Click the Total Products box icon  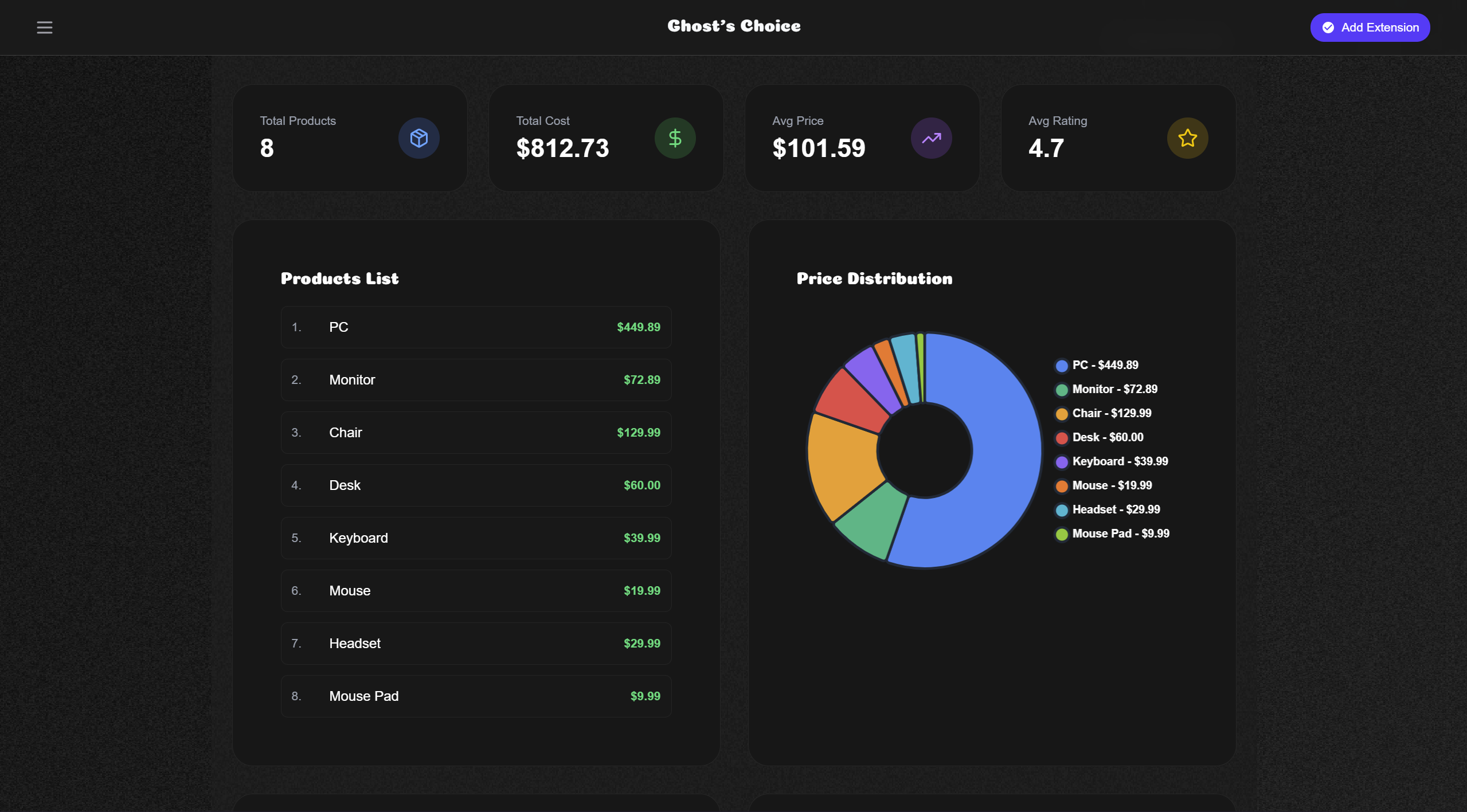pyautogui.click(x=418, y=138)
